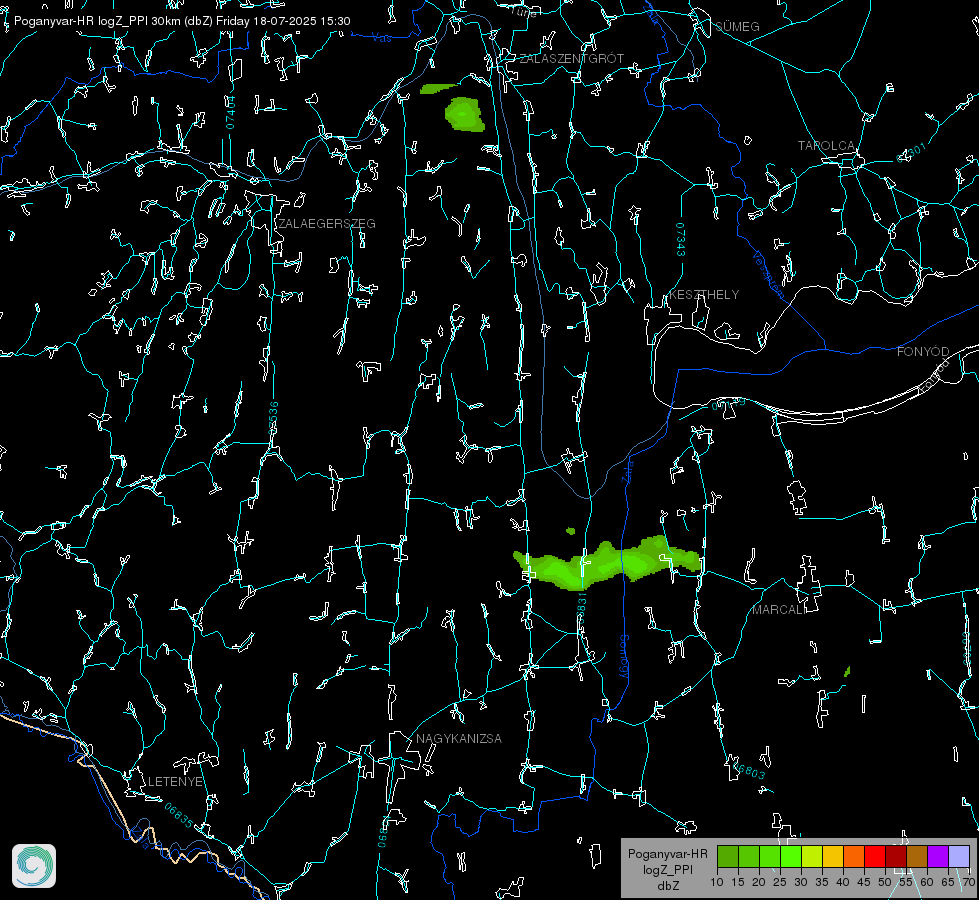Click the 06835 road number label
The width and height of the screenshot is (979, 900).
(179, 816)
